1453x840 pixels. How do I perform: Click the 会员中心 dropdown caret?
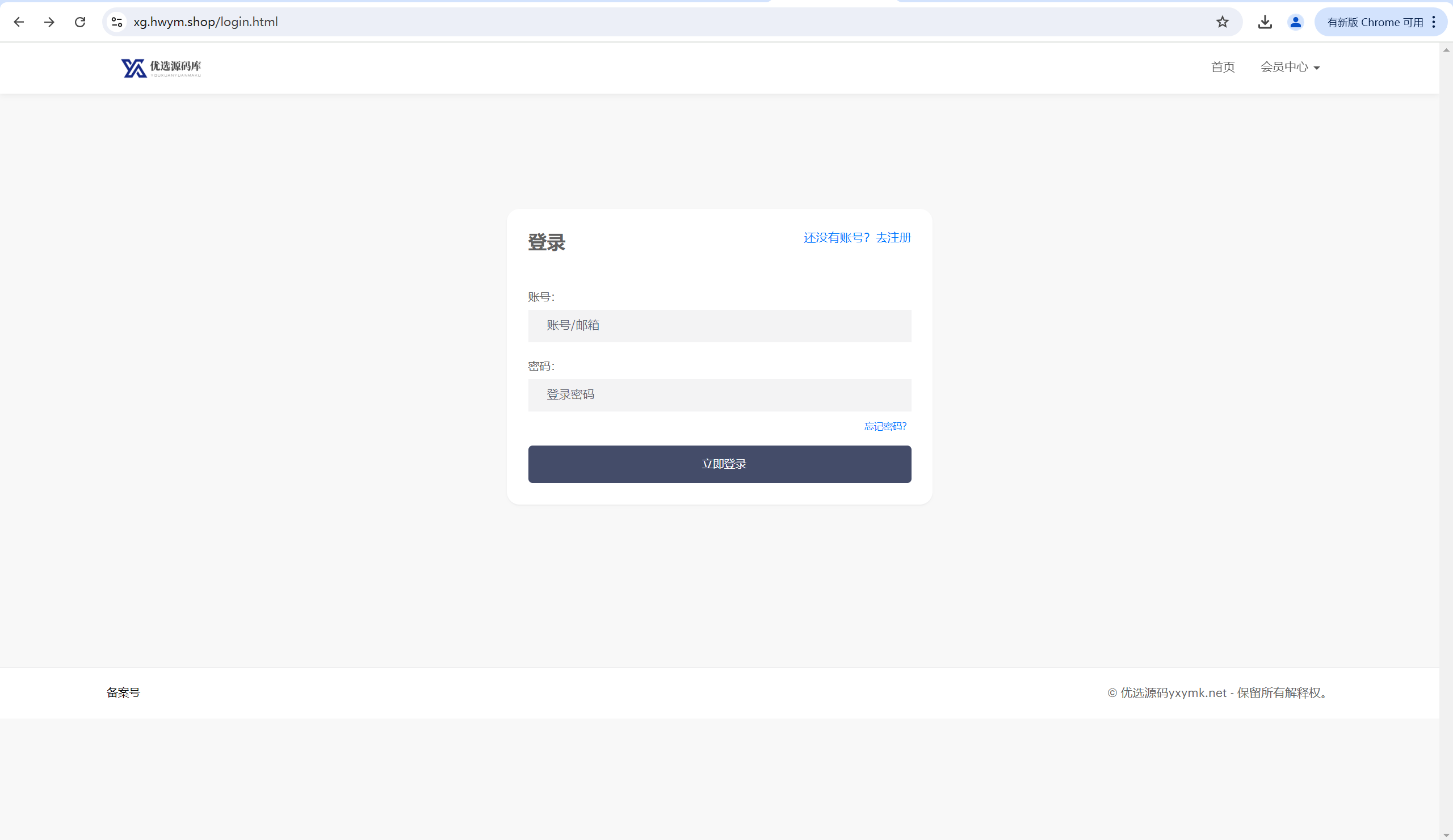1317,68
